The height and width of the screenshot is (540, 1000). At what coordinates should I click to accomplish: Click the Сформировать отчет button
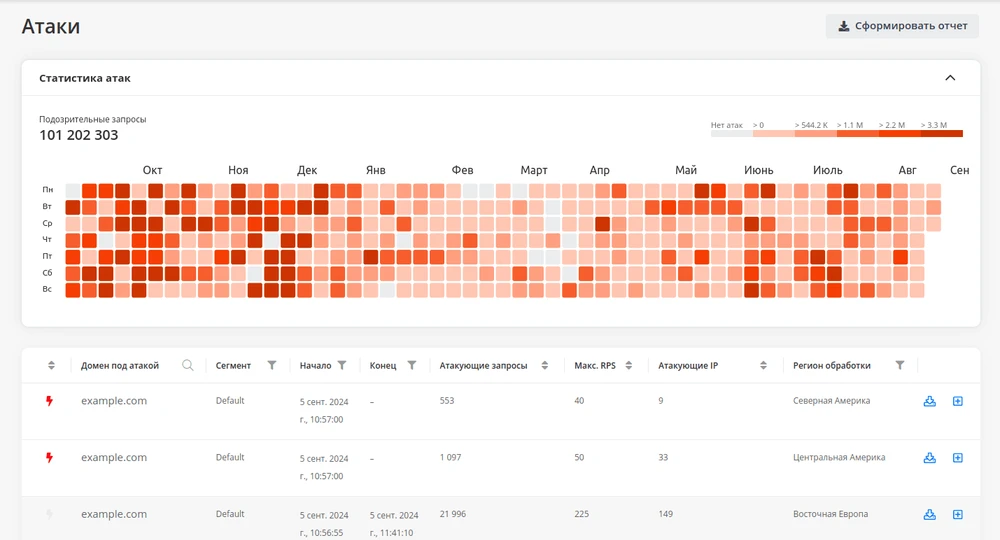902,26
